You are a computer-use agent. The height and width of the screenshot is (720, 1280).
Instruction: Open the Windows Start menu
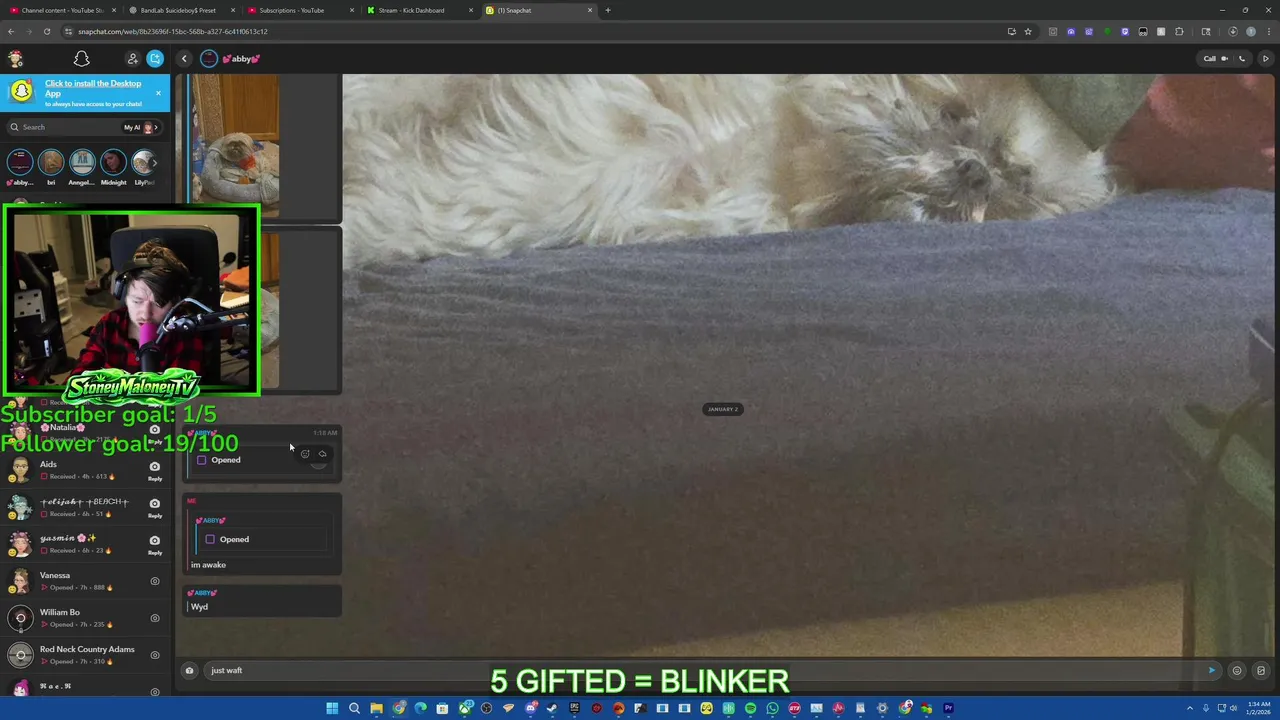pyautogui.click(x=332, y=709)
